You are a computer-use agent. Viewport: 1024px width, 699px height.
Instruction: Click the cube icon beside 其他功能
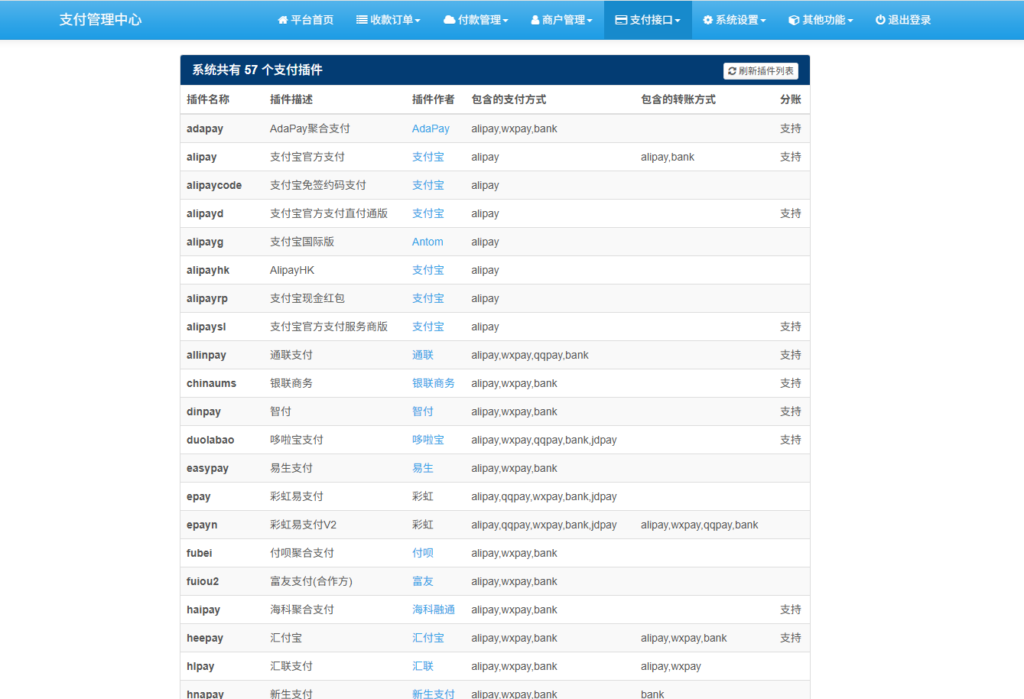point(794,20)
